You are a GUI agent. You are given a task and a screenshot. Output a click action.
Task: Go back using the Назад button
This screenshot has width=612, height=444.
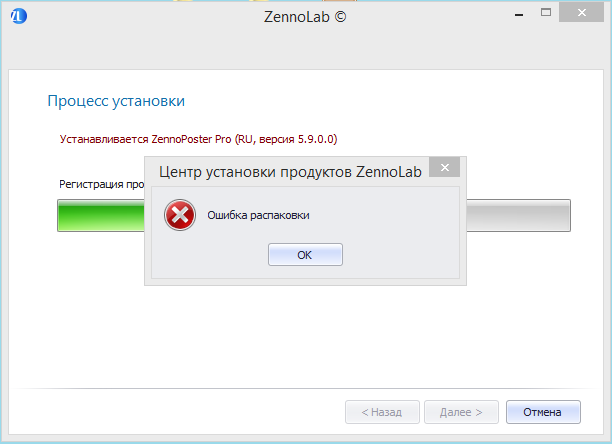(382, 412)
